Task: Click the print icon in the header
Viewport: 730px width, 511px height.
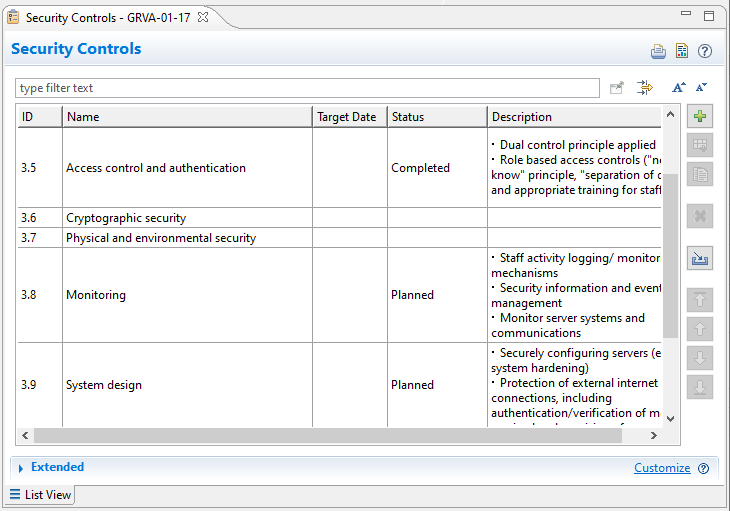Action: [658, 51]
